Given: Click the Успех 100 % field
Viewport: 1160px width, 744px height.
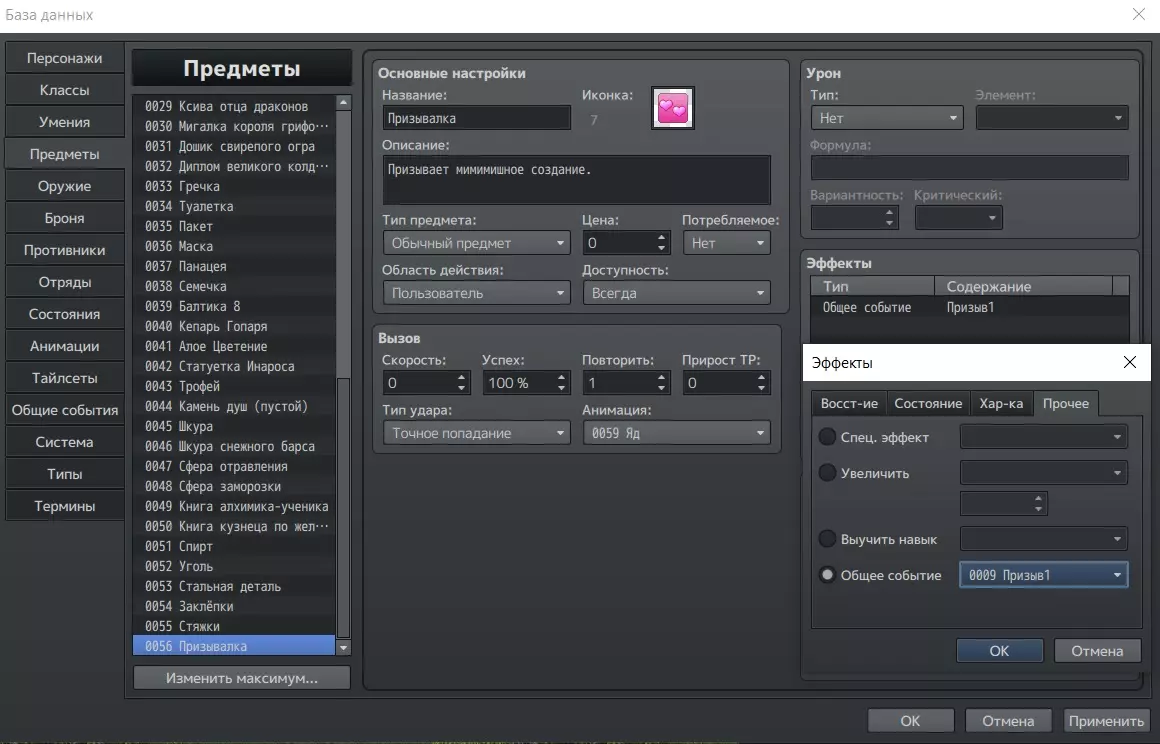Looking at the screenshot, I should 519,383.
